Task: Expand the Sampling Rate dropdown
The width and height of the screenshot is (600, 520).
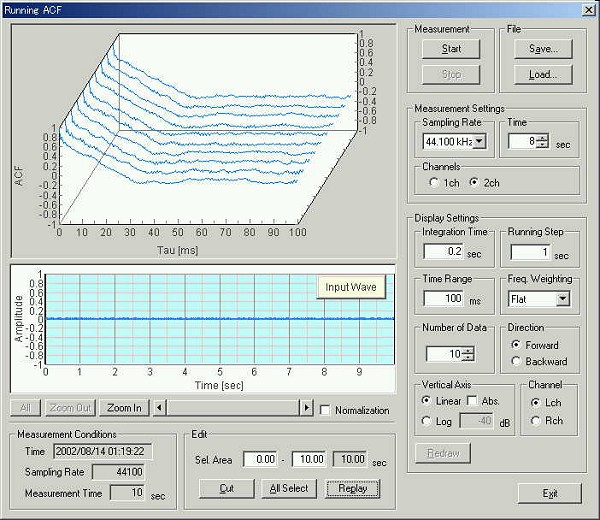Action: (480, 142)
